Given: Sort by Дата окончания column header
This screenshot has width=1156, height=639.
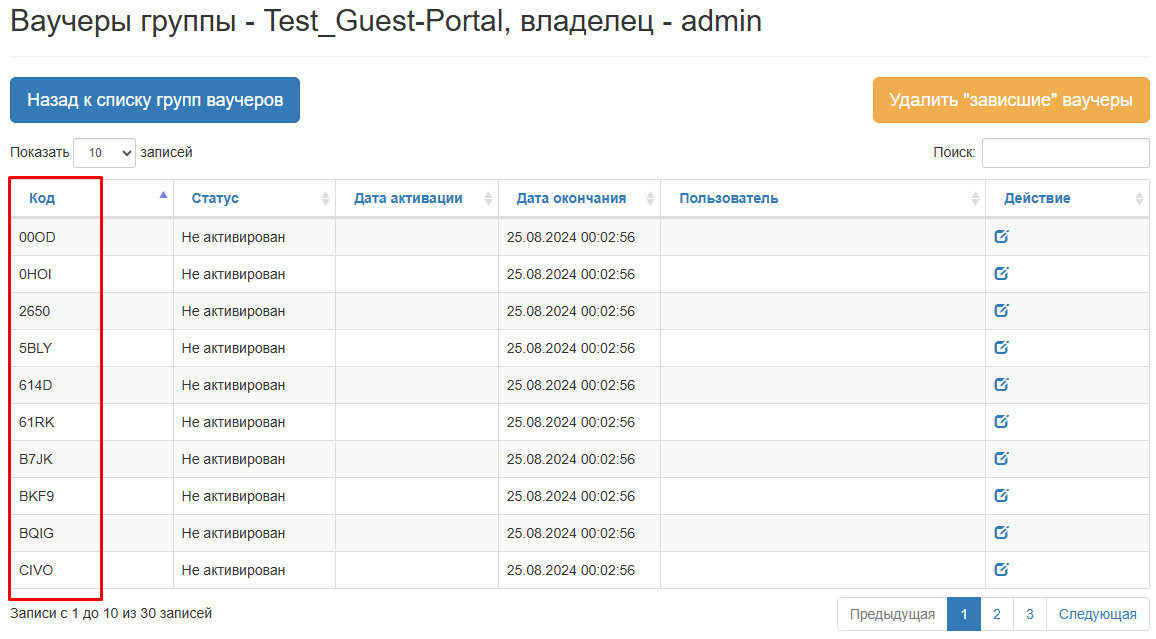Looking at the screenshot, I should coord(571,198).
